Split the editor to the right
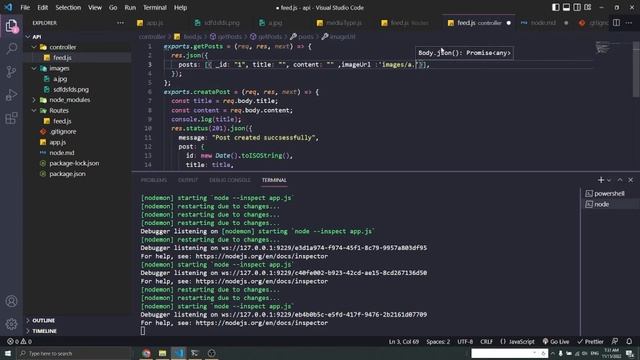This screenshot has height=360, width=640. [616, 23]
